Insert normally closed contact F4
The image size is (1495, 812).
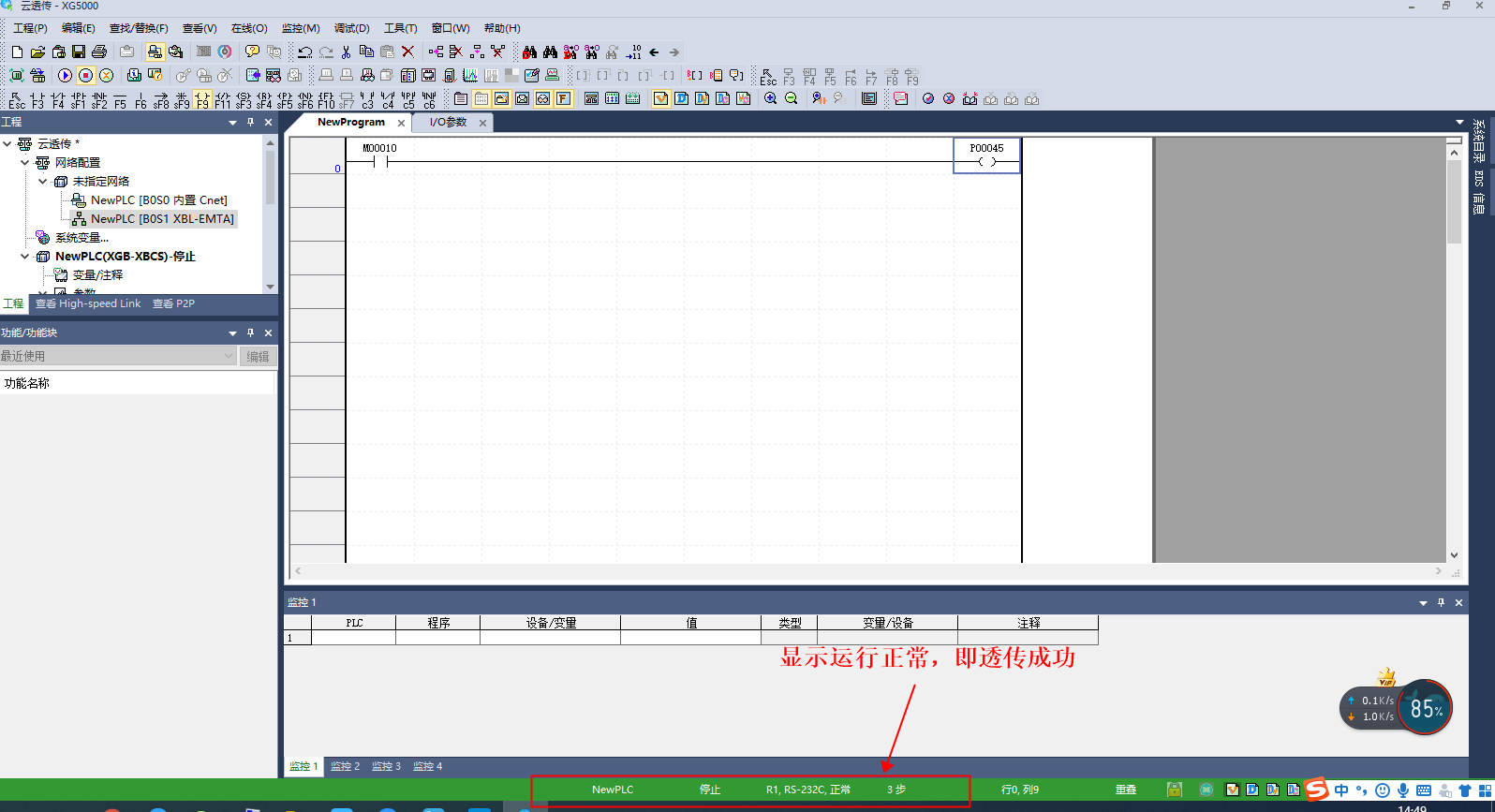coord(58,99)
